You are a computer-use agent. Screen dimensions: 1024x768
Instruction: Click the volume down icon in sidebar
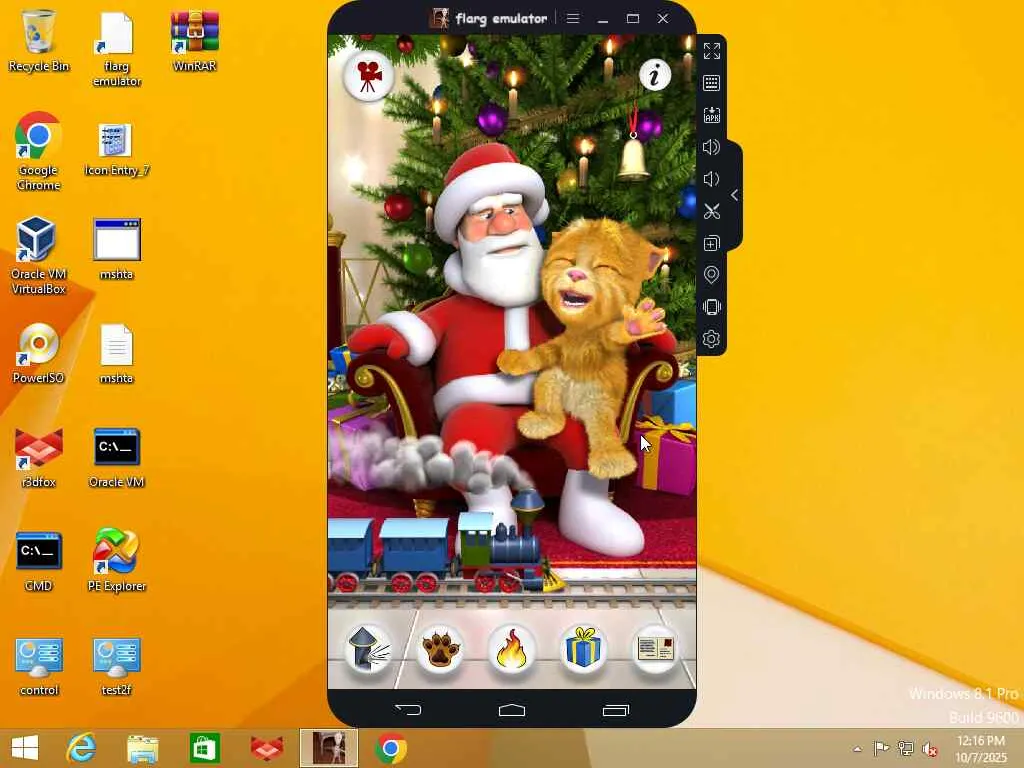[711, 179]
